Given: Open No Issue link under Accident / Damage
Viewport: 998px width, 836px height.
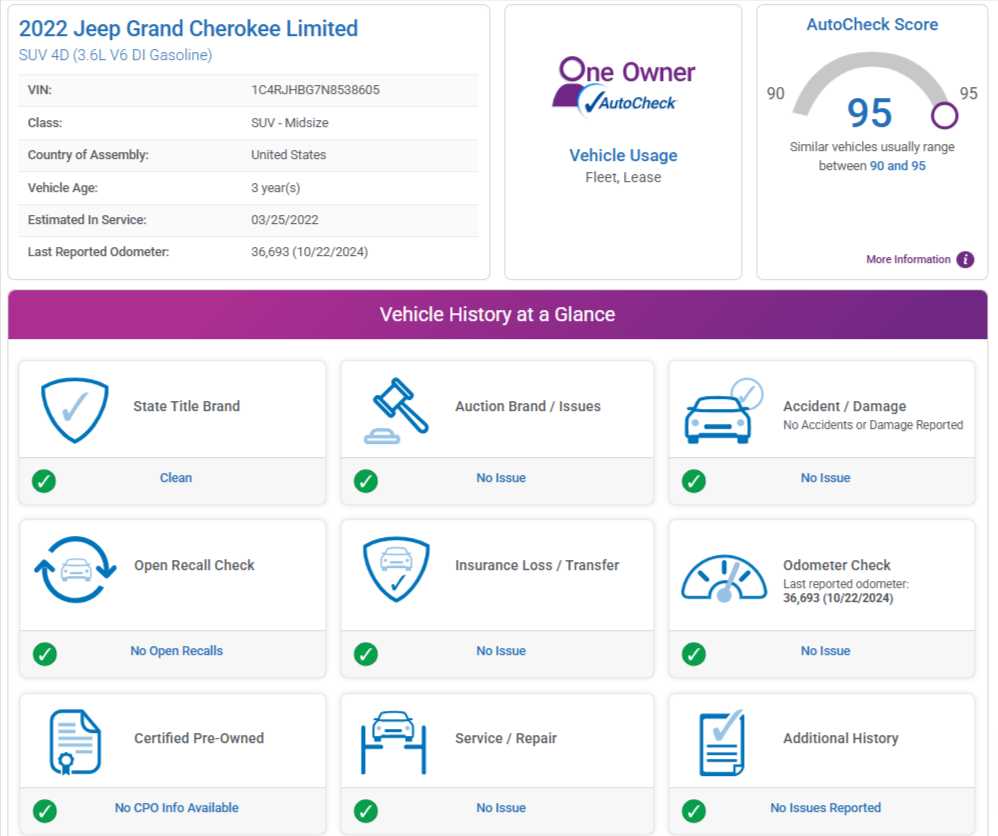Looking at the screenshot, I should point(826,478).
